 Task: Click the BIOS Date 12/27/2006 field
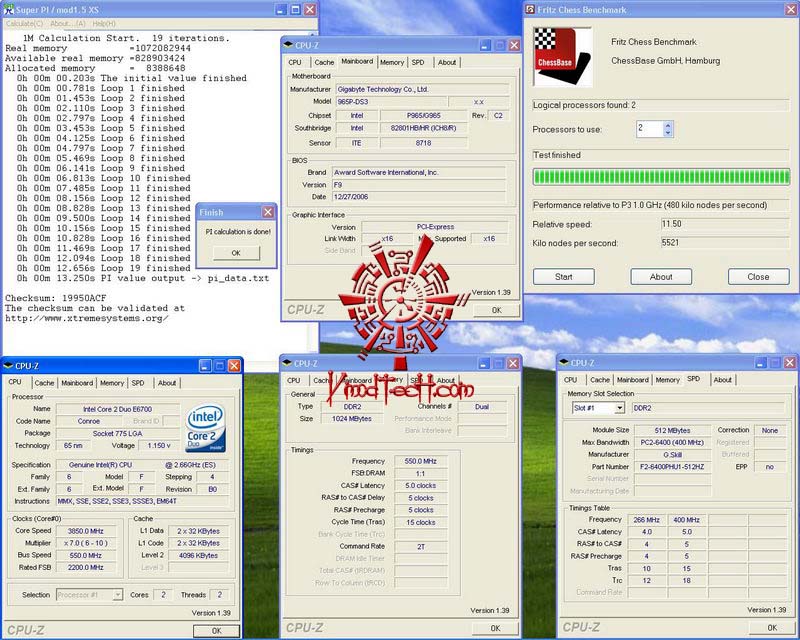[419, 196]
